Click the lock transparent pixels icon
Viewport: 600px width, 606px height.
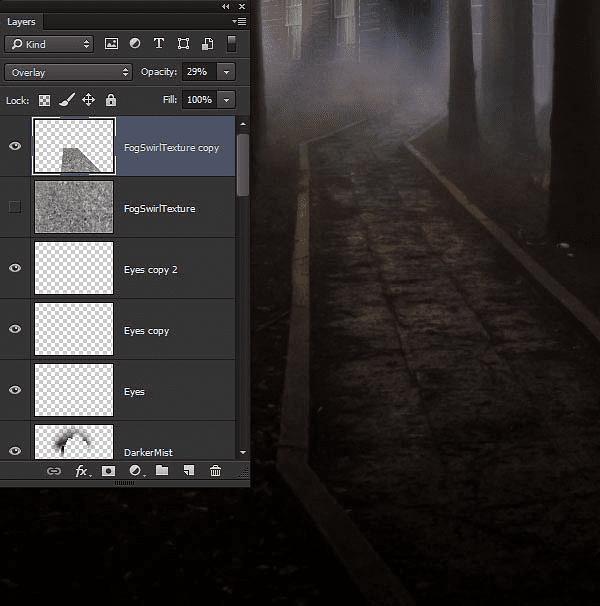pos(44,100)
